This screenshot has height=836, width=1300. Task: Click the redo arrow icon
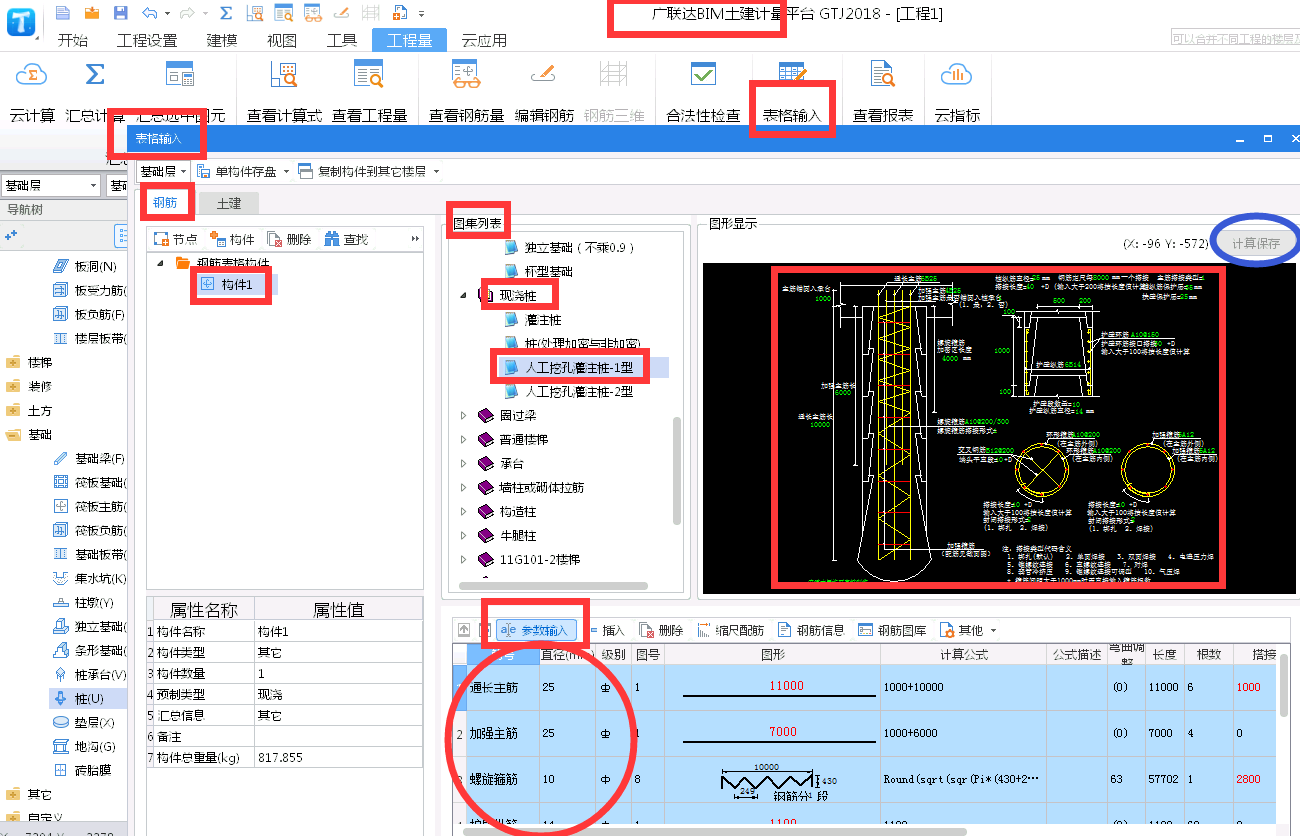pyautogui.click(x=187, y=13)
